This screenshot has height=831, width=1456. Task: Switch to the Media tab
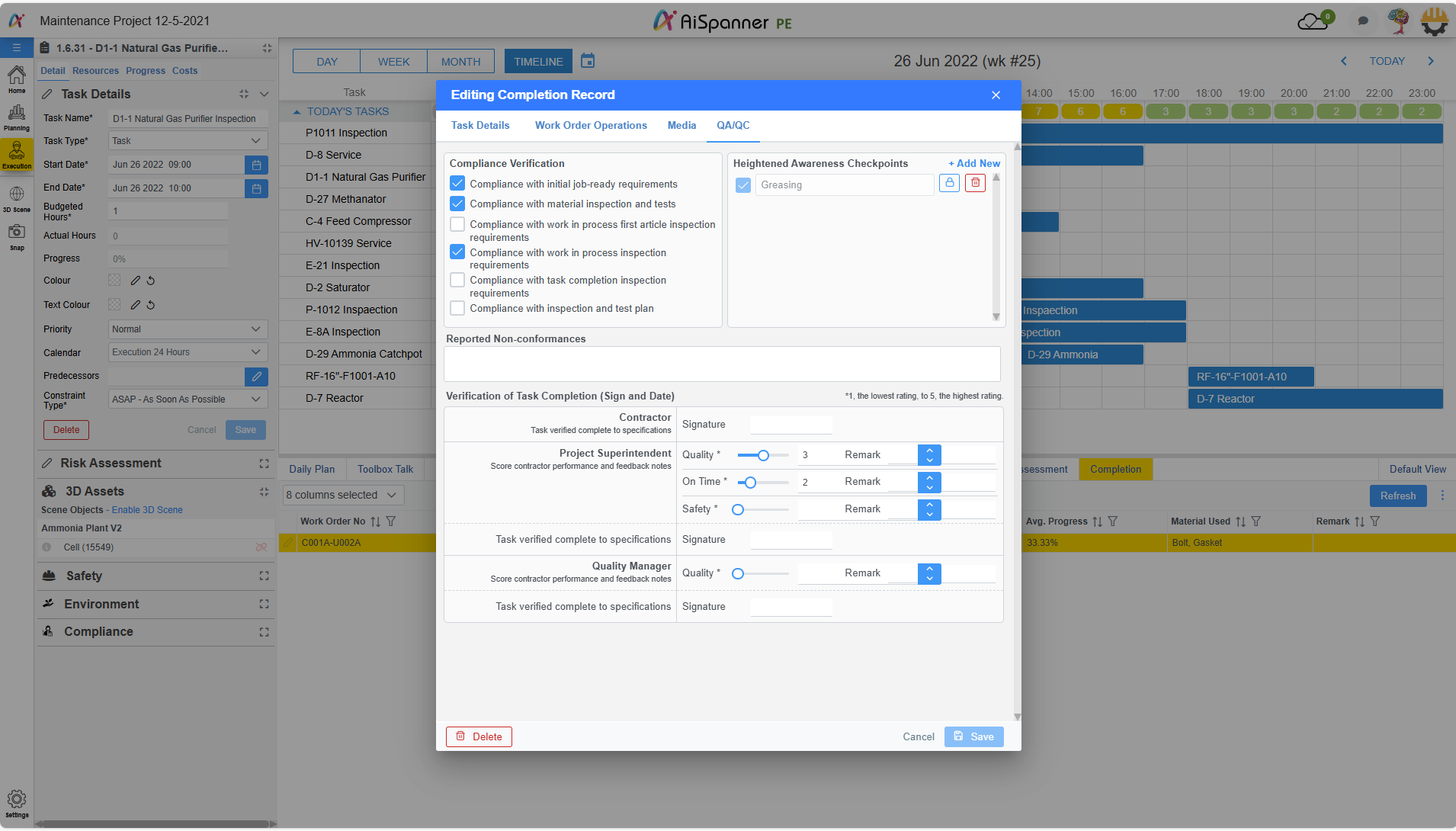coord(681,126)
